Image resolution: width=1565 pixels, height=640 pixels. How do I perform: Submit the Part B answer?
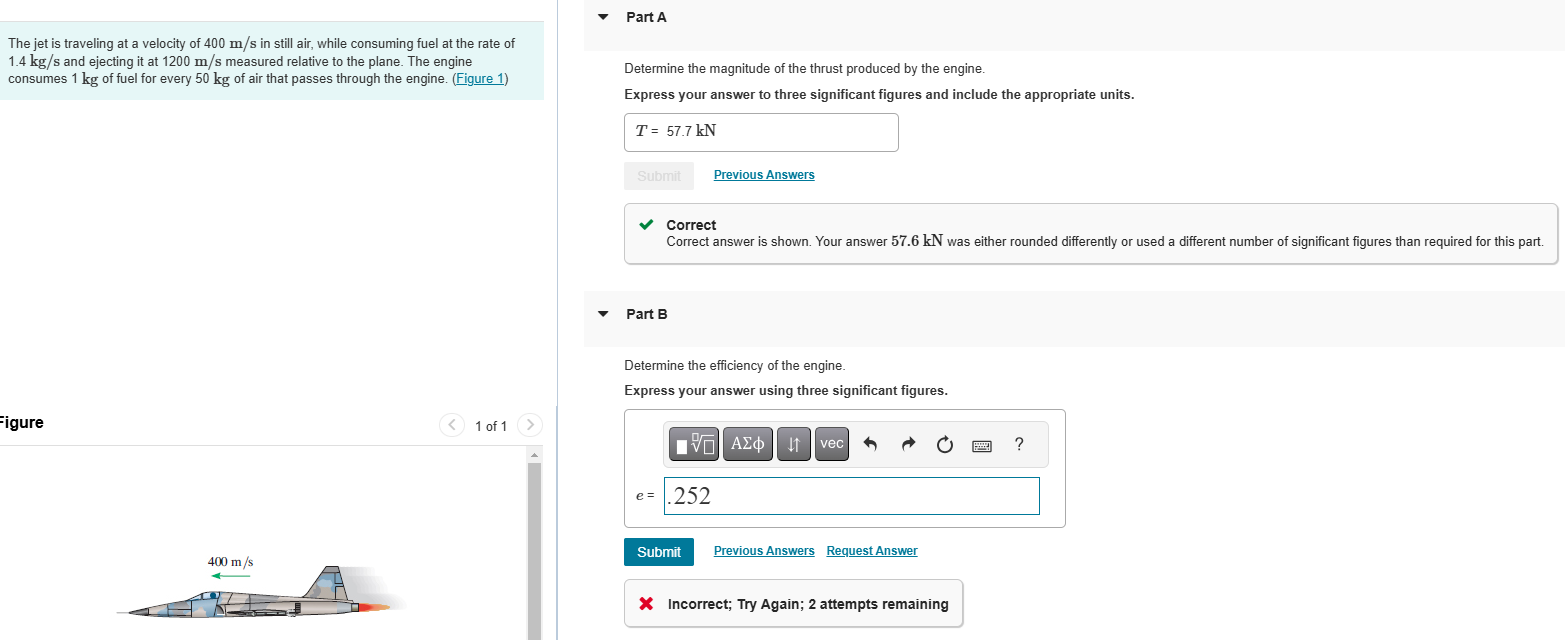coord(659,552)
